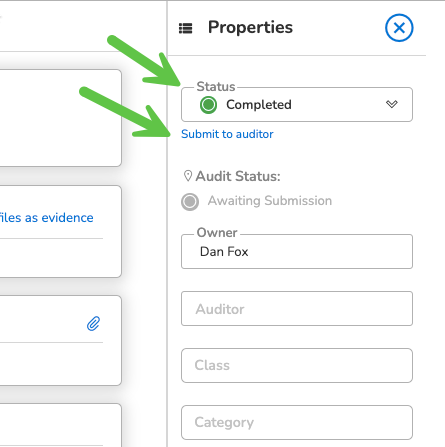
Task: Click the Awaiting Submission text
Action: 270,201
